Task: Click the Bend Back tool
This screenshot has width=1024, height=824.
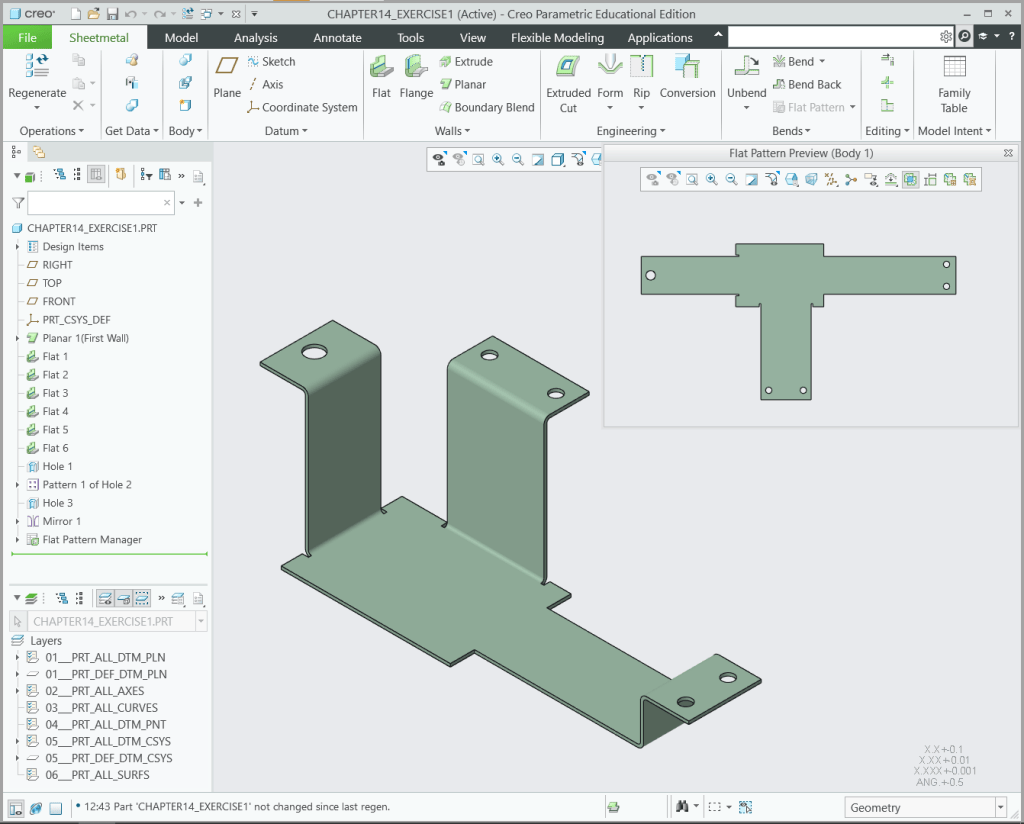Action: [807, 84]
